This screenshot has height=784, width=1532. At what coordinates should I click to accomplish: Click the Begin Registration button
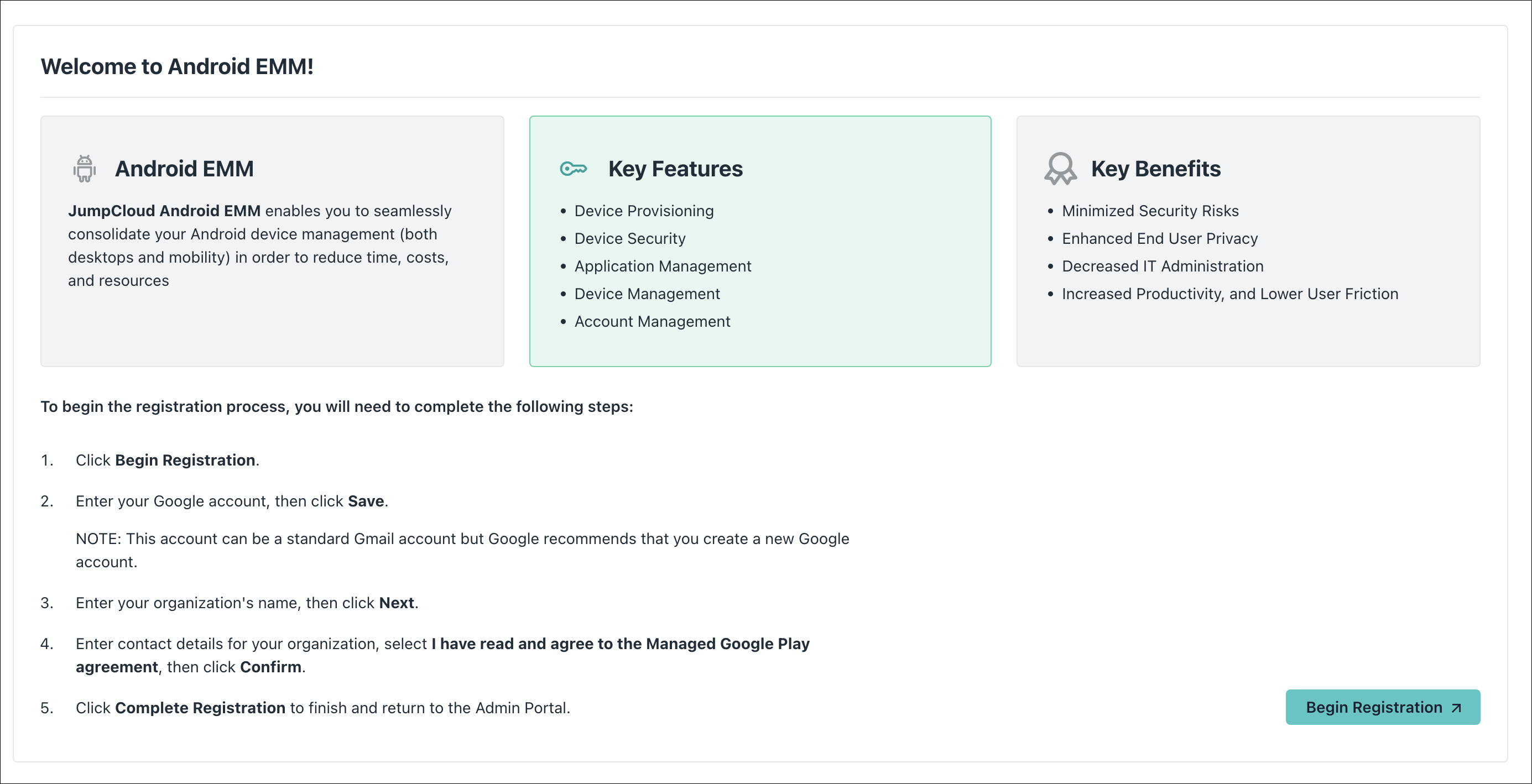(x=1373, y=707)
